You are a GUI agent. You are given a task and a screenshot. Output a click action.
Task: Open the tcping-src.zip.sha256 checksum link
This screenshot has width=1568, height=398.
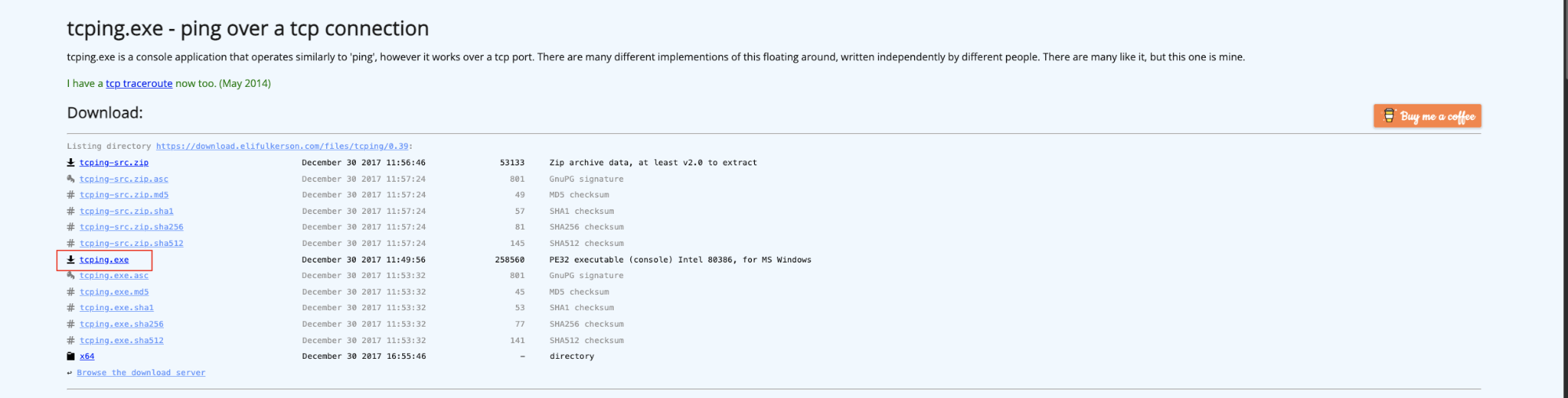(131, 227)
